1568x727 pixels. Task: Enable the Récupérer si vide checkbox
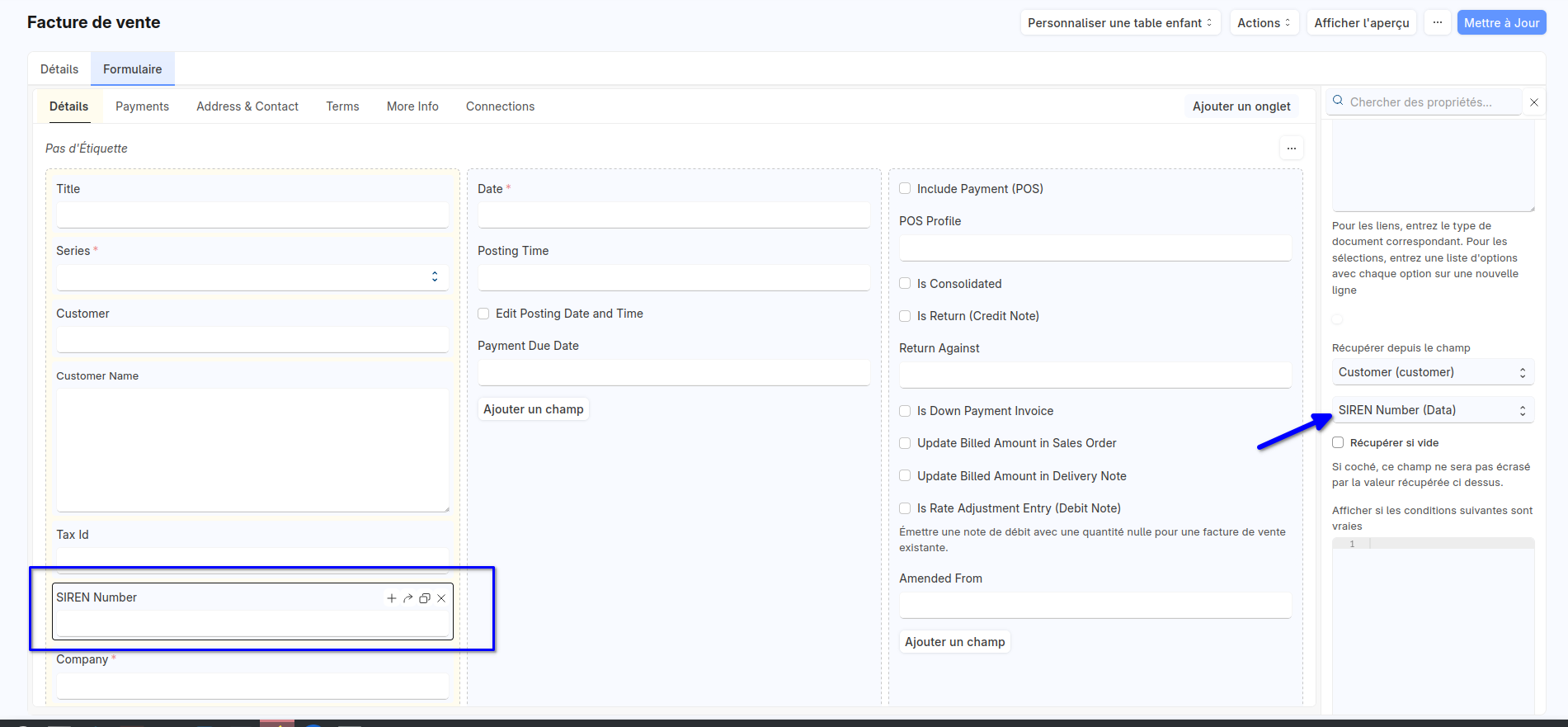point(1338,443)
